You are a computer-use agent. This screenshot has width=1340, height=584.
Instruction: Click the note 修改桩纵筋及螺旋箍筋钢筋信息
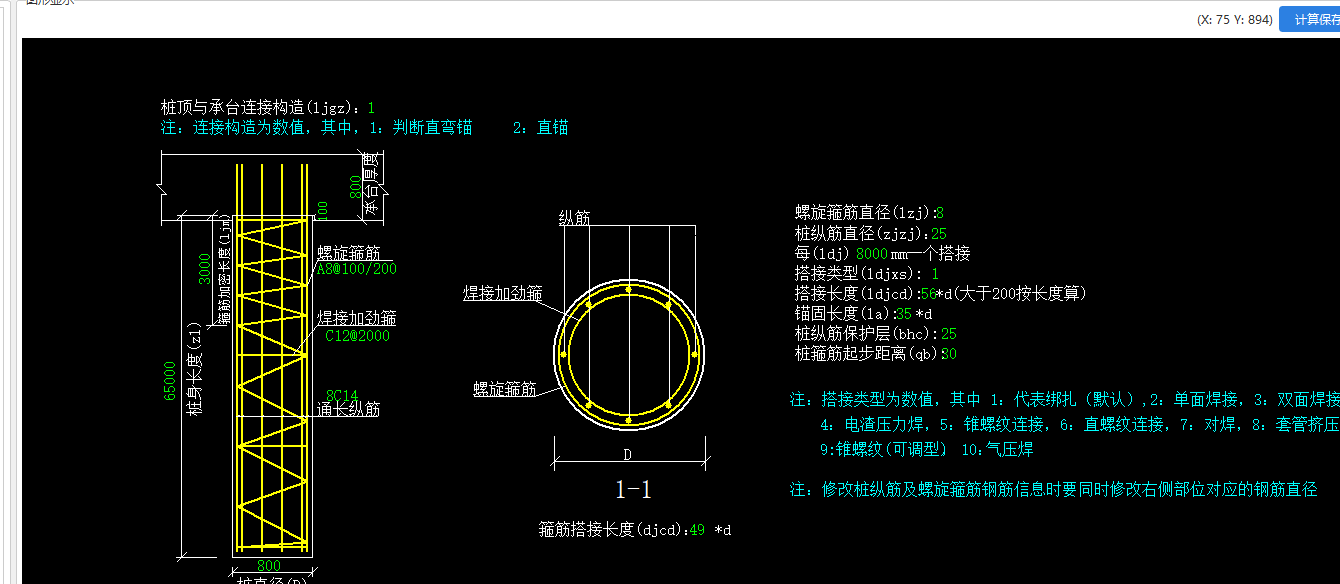[x=1053, y=490]
